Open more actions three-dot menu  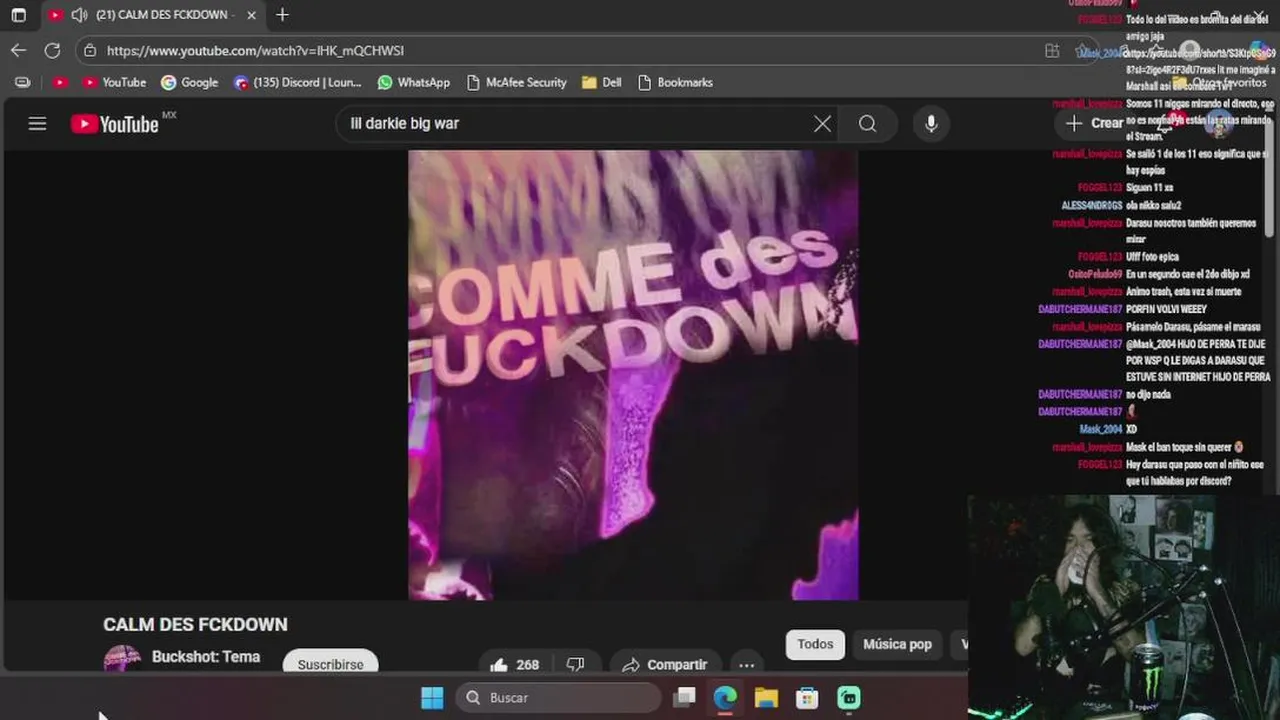coord(746,664)
